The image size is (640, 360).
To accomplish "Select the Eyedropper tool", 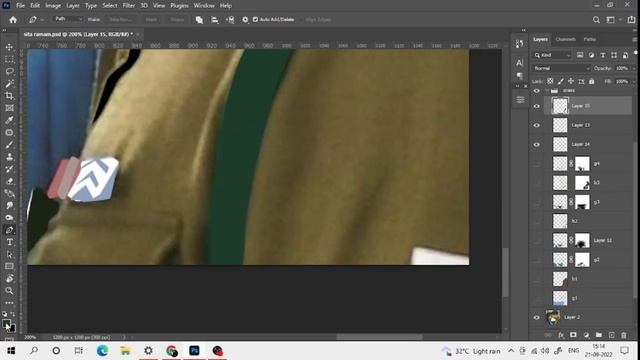I will pyautogui.click(x=9, y=120).
